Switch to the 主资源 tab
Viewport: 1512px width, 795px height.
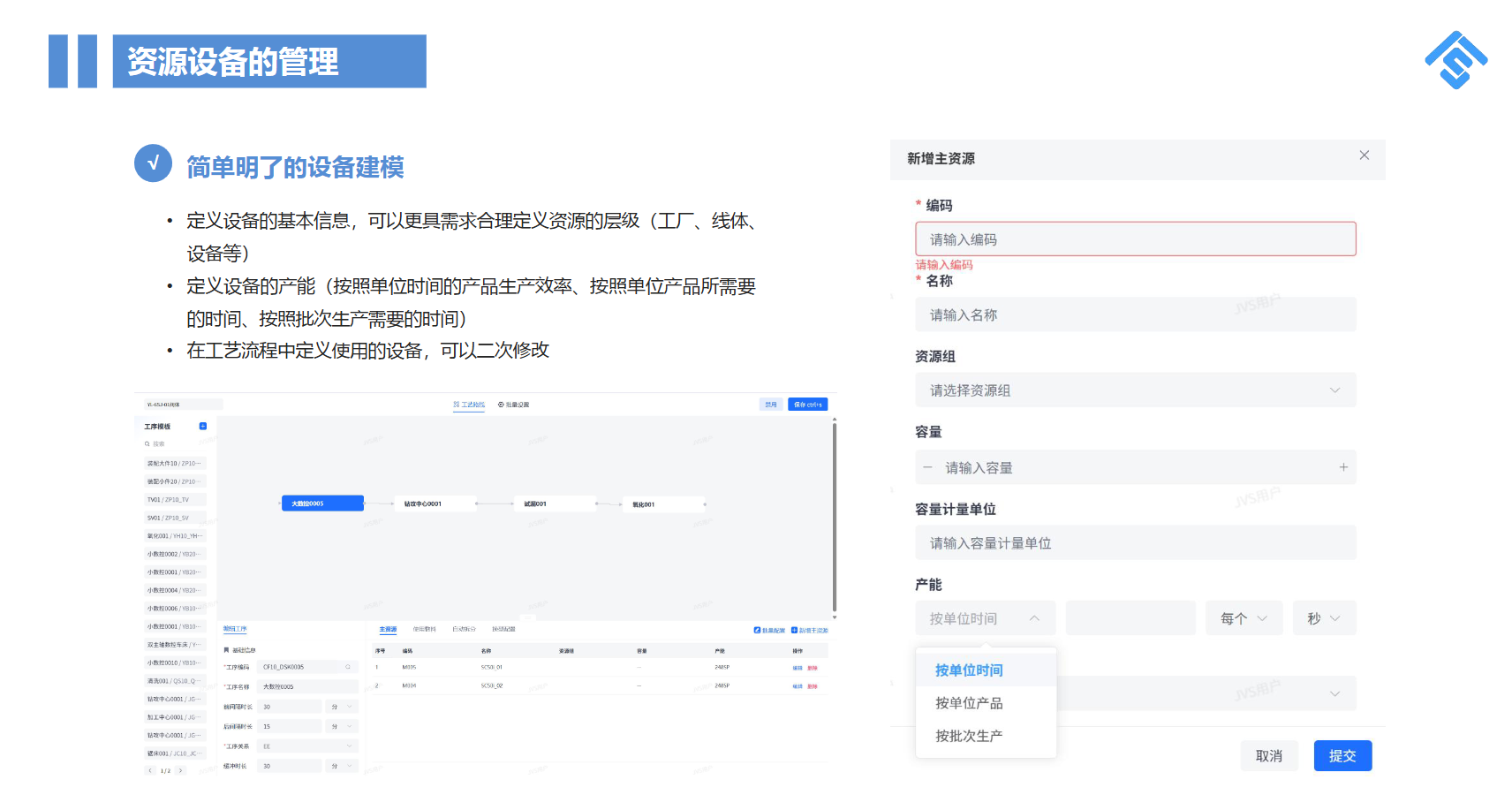pos(388,630)
